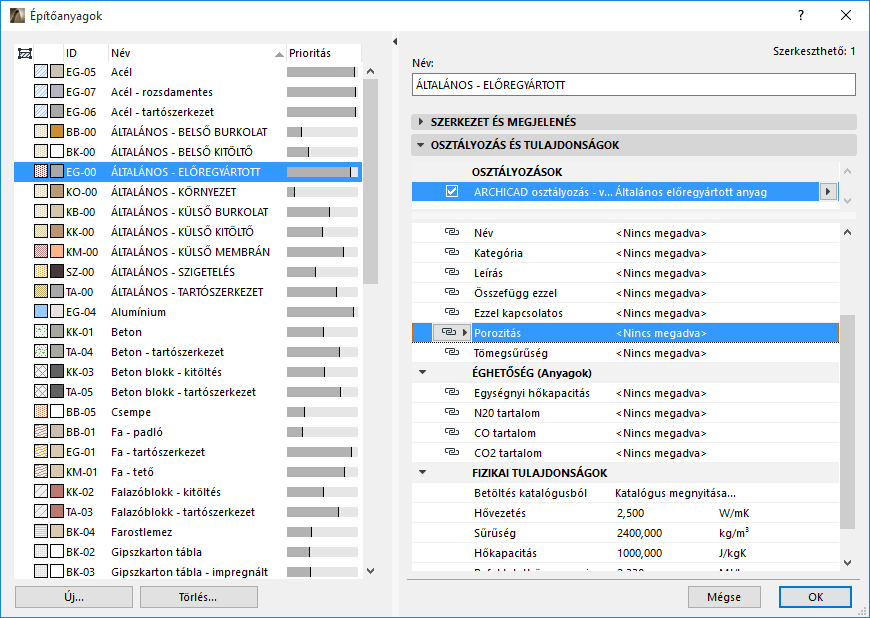
Task: Click the link icon beside Tömegsűrűség
Action: point(452,352)
